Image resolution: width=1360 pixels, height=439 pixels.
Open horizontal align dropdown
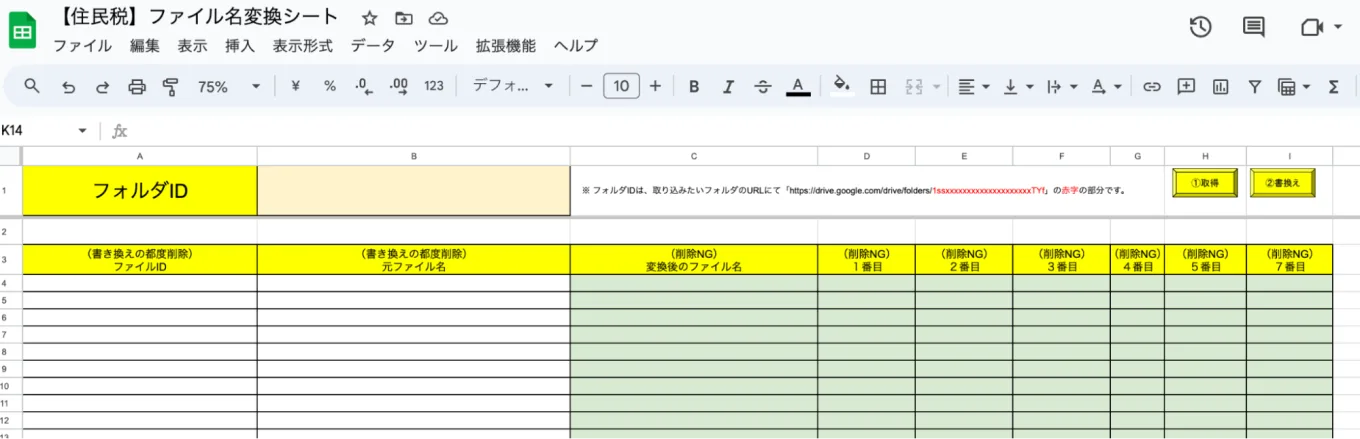[974, 87]
